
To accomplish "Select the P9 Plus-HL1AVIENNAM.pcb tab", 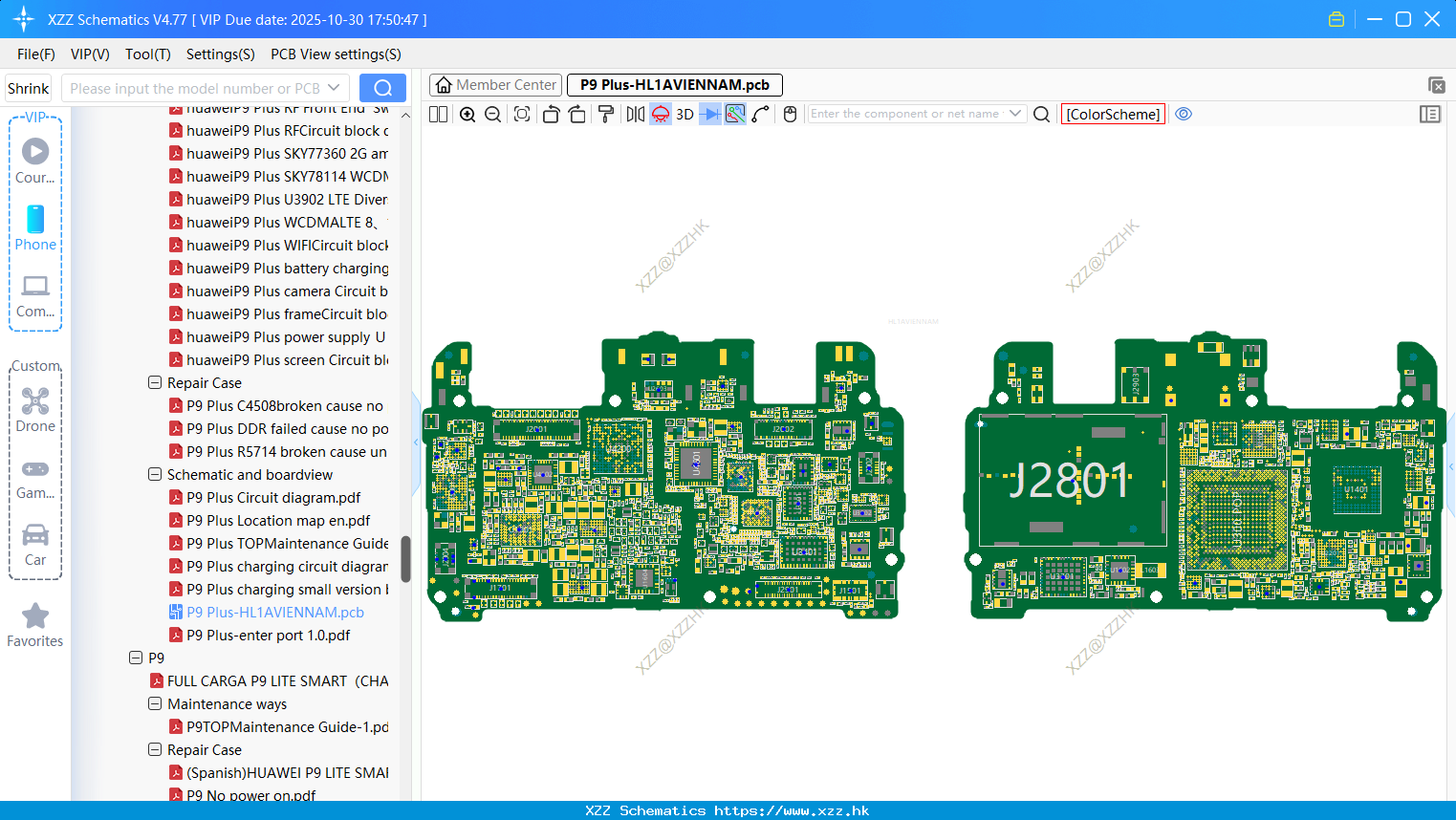I will (675, 85).
